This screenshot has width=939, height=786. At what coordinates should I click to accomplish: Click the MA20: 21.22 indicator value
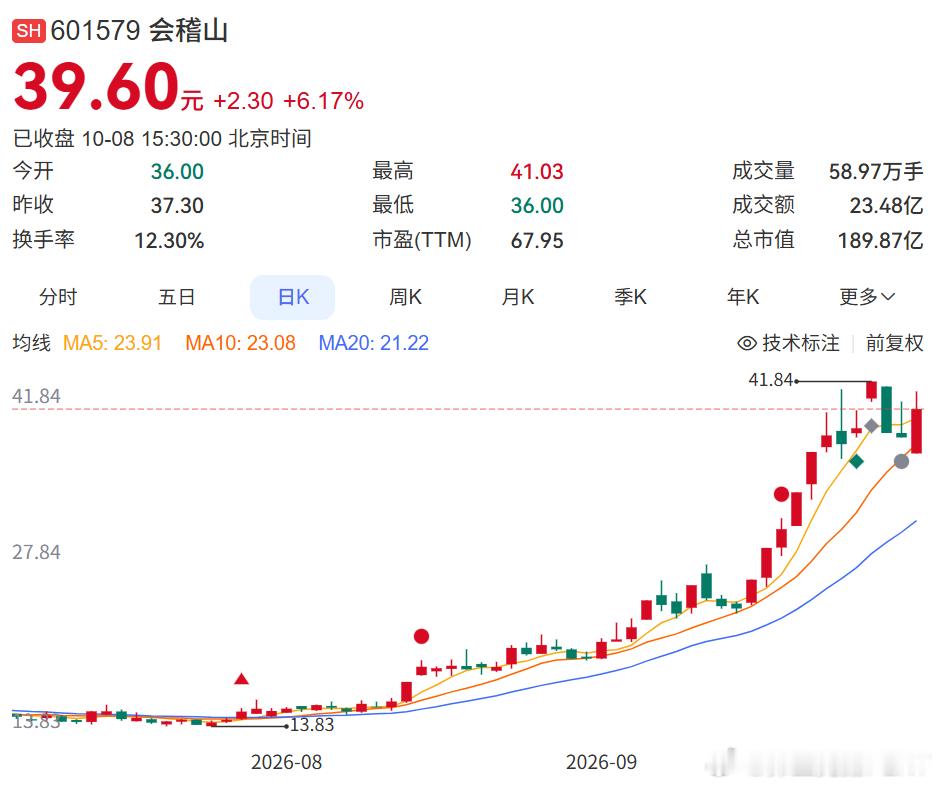click(374, 344)
